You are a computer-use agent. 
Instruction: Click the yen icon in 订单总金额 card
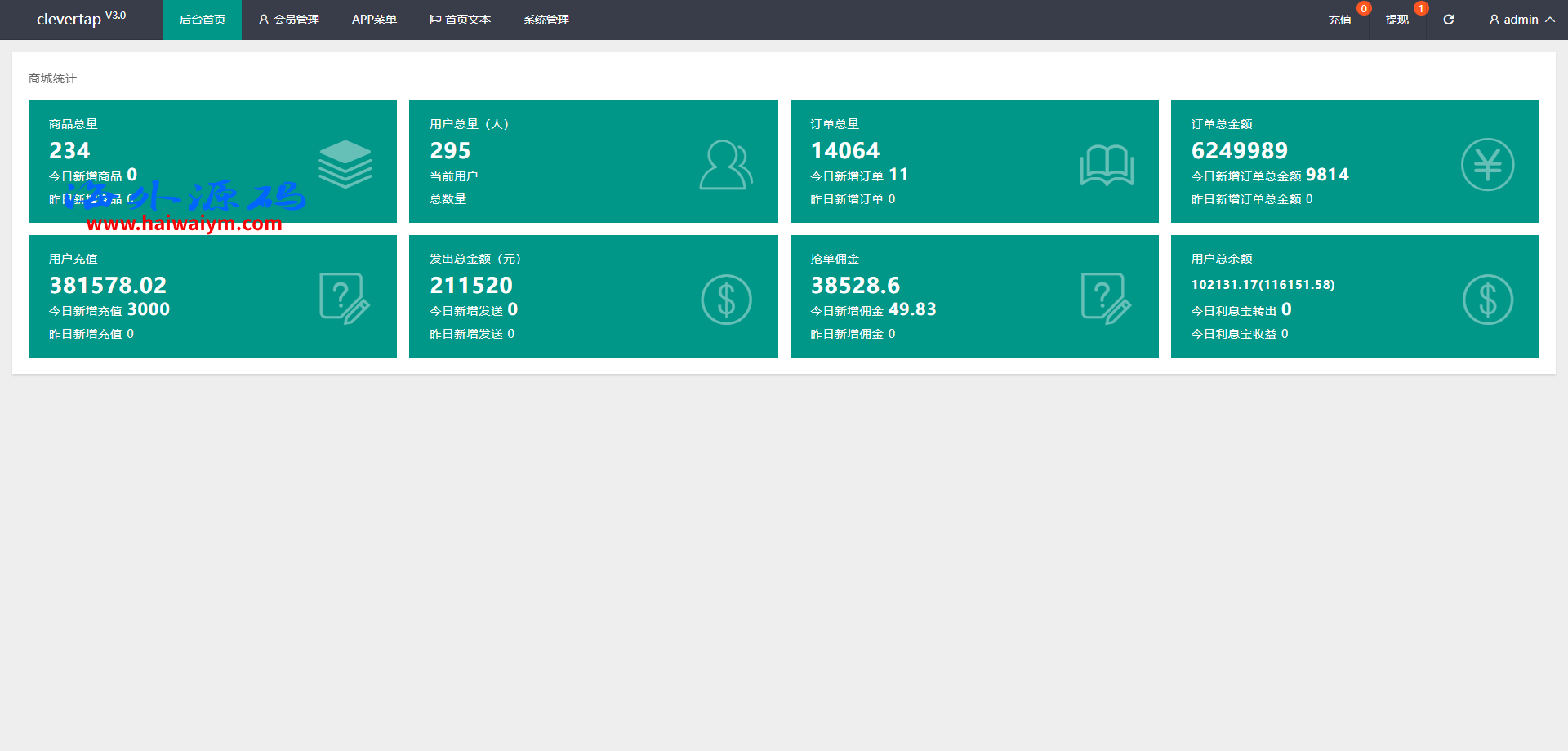tap(1487, 165)
